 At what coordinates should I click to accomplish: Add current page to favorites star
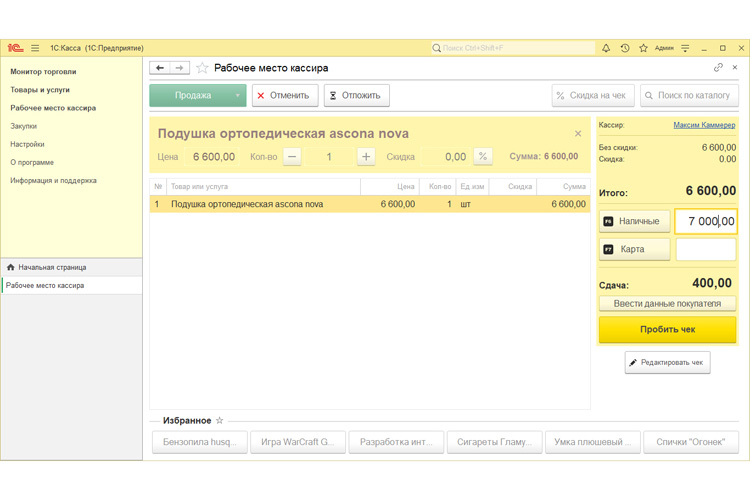click(202, 68)
